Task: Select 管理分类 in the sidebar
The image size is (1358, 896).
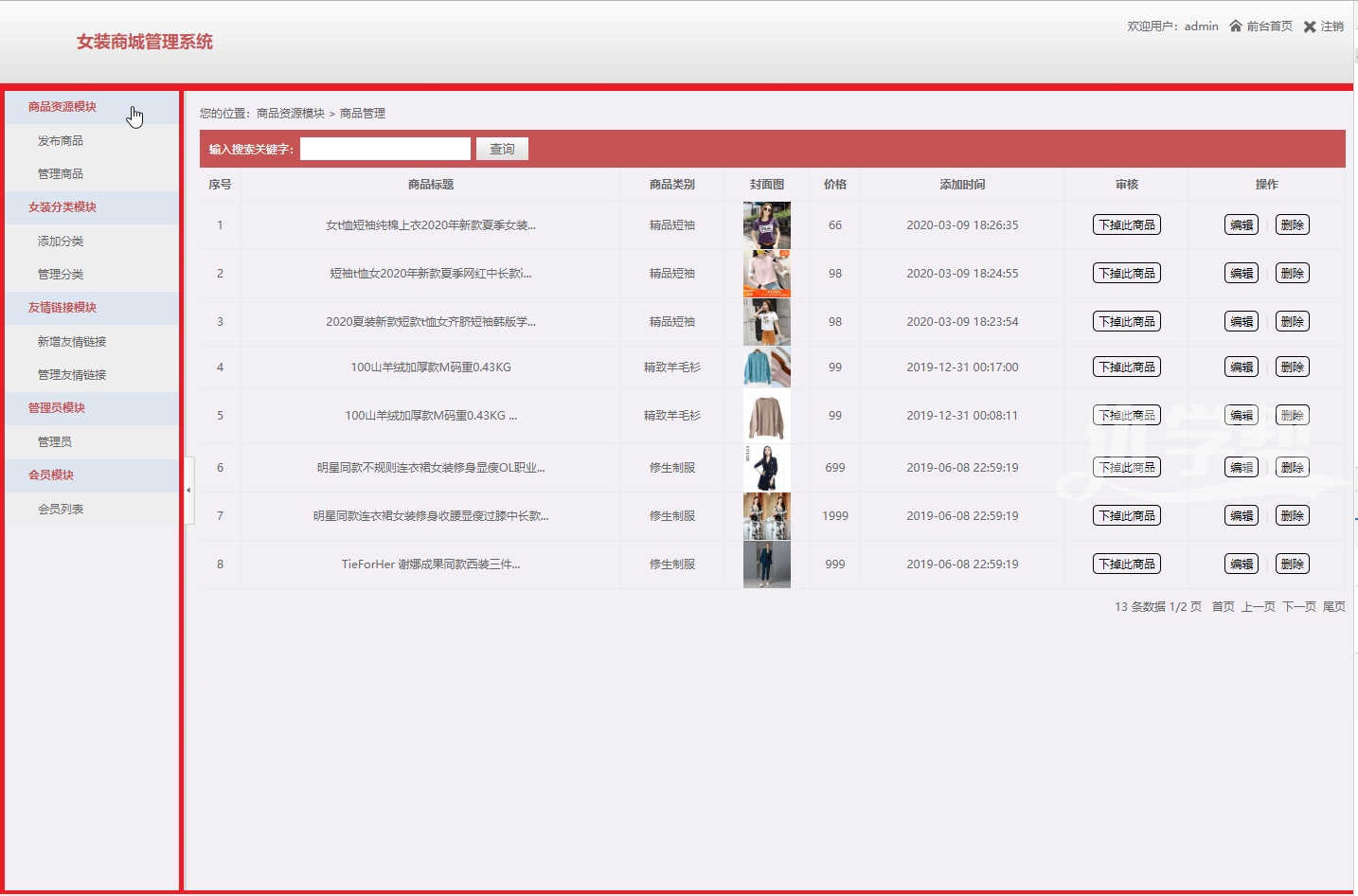Action: point(61,275)
